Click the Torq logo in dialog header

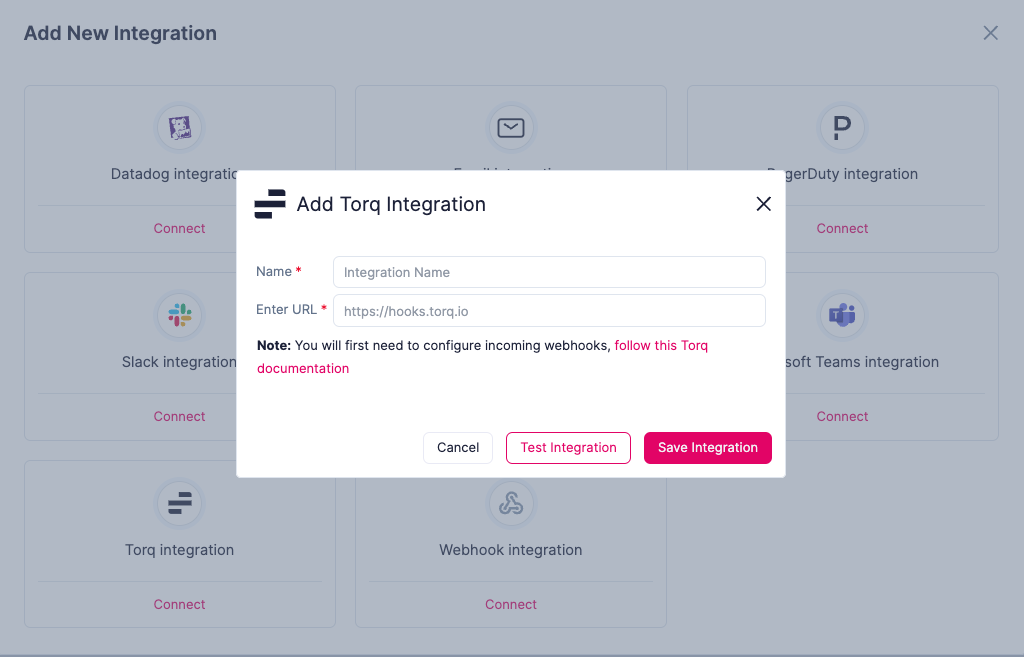coord(270,204)
